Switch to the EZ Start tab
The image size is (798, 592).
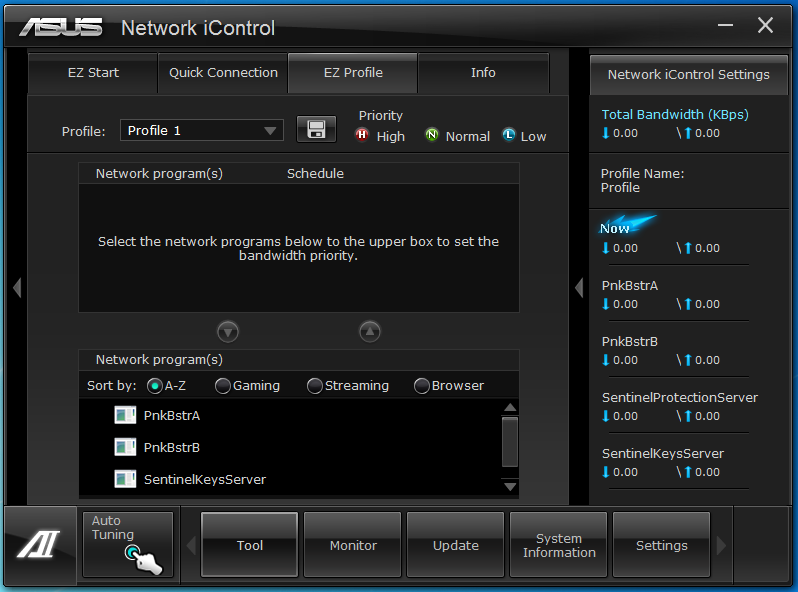[93, 73]
